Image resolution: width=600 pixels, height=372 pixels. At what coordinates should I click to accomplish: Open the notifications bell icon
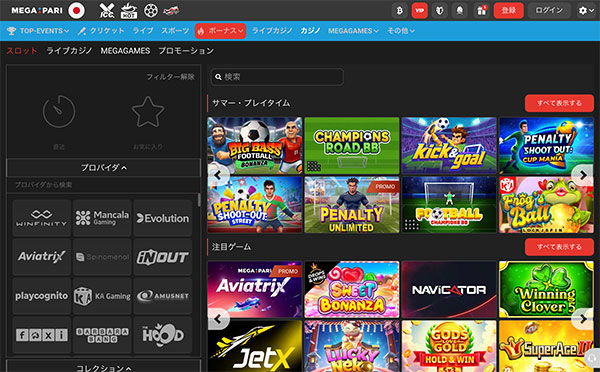point(460,11)
